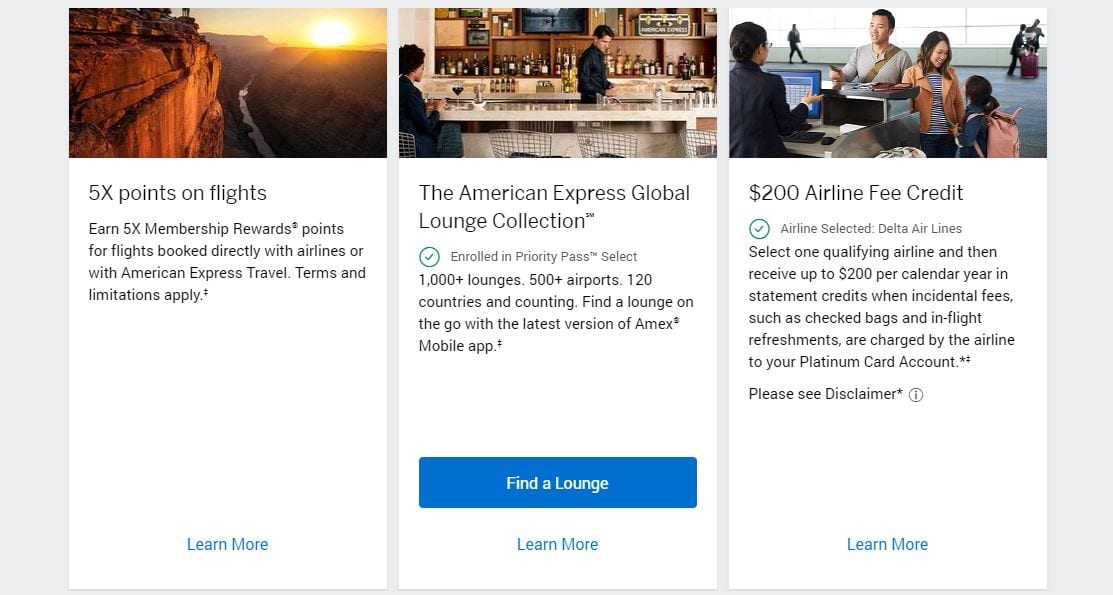Click the Enrolled in Priority Pass Select text

point(544,256)
